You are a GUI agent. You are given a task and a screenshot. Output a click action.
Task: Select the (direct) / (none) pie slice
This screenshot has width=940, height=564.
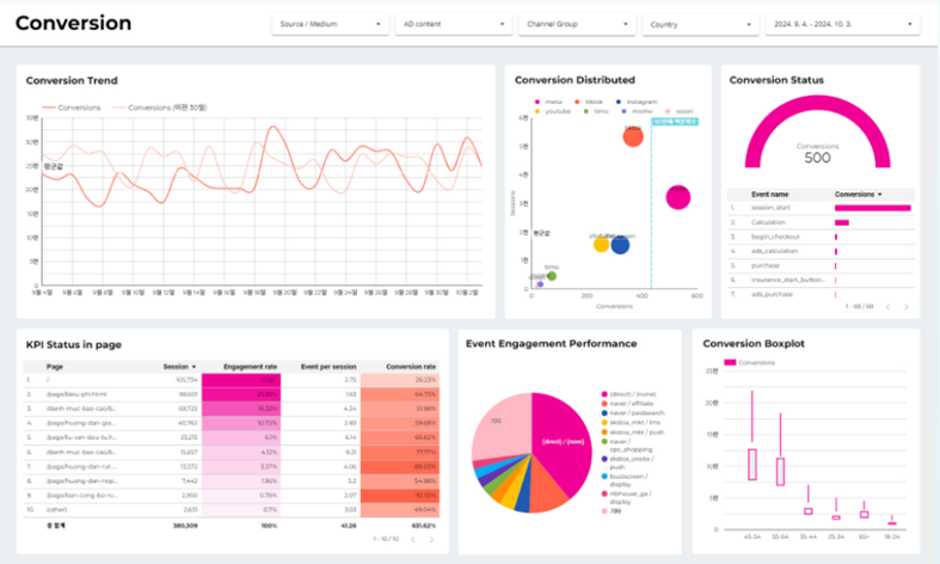click(562, 441)
